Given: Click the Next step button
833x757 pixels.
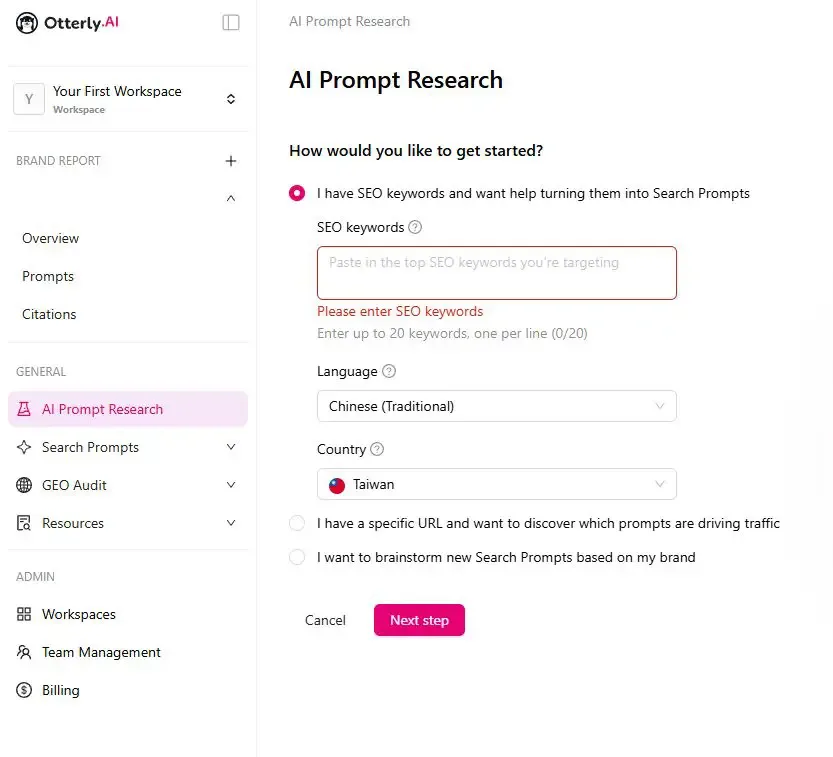Looking at the screenshot, I should (x=419, y=620).
